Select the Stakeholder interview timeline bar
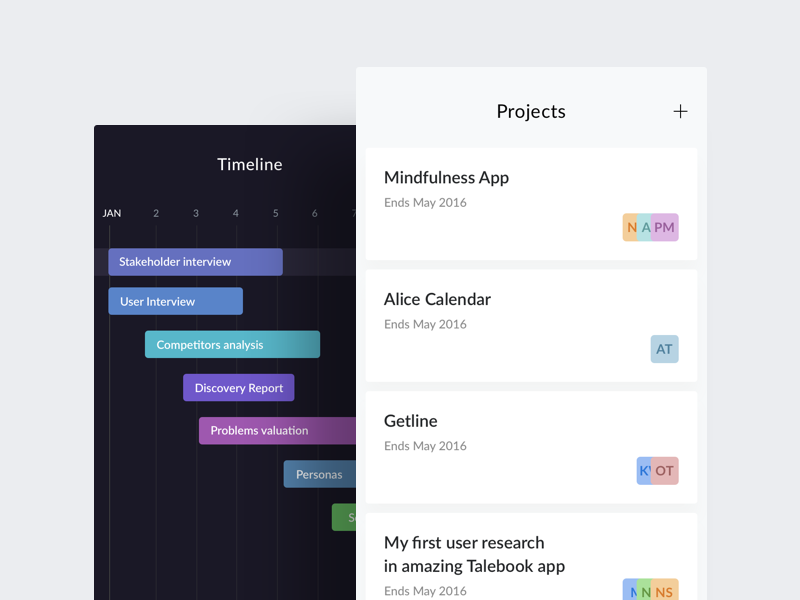Viewport: 800px width, 600px height. (x=195, y=262)
